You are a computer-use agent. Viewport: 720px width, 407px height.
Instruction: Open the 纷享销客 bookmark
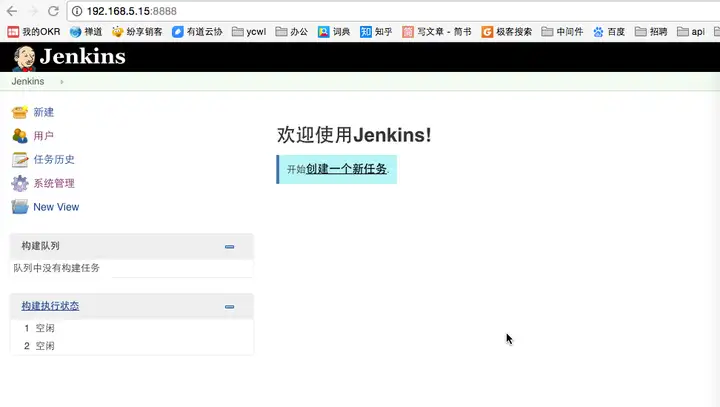coord(137,32)
